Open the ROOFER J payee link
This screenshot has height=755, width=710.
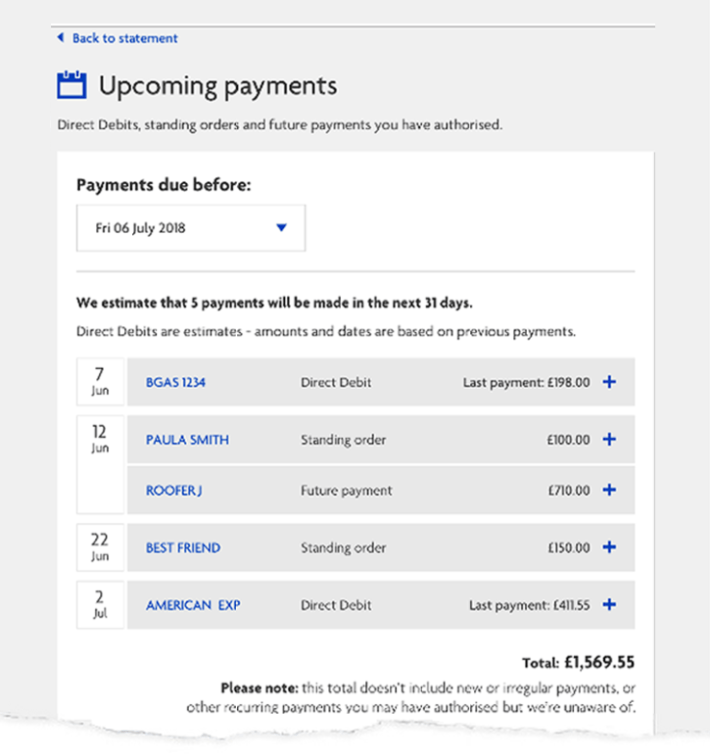[174, 490]
